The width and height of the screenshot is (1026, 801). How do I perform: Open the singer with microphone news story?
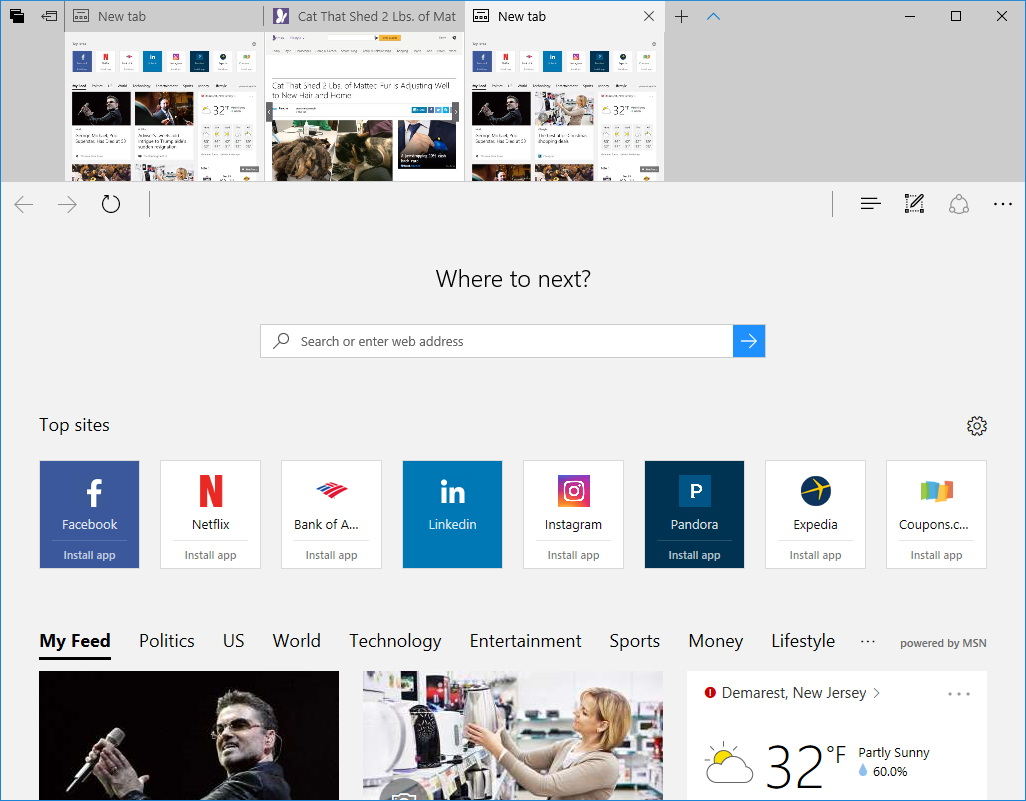point(189,735)
